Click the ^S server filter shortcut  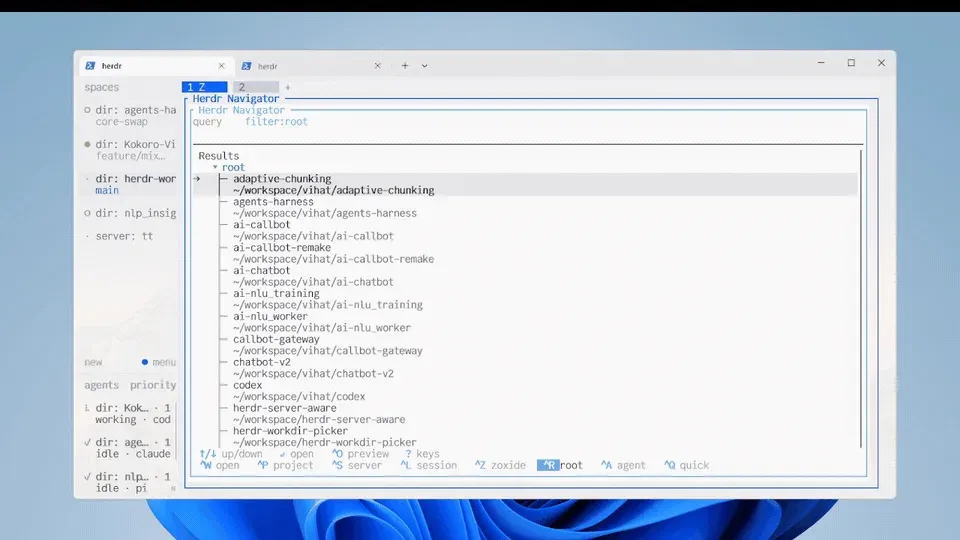[x=357, y=465]
